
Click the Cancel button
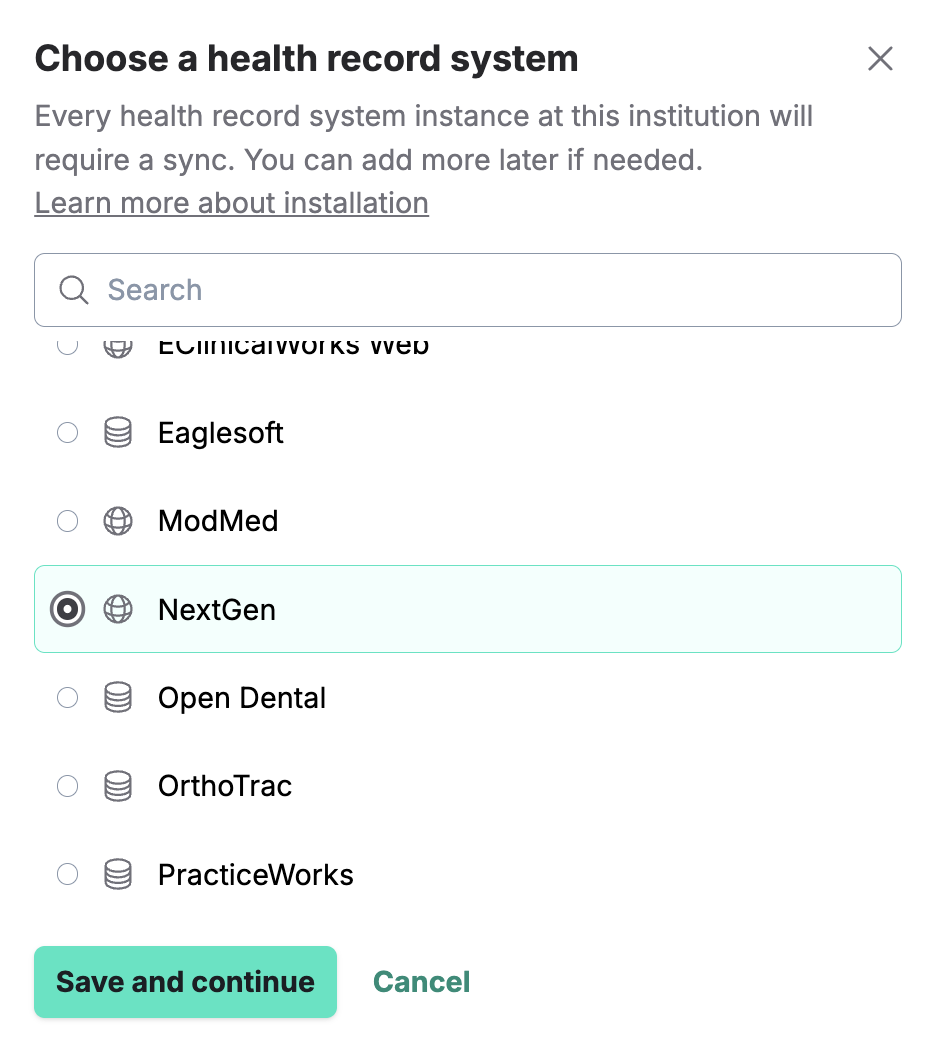tap(421, 982)
